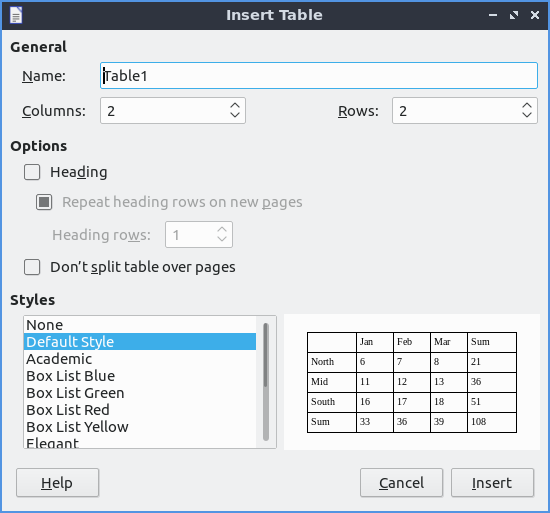Decrease the Rows count with down arrow
The height and width of the screenshot is (513, 550).
click(x=527, y=115)
